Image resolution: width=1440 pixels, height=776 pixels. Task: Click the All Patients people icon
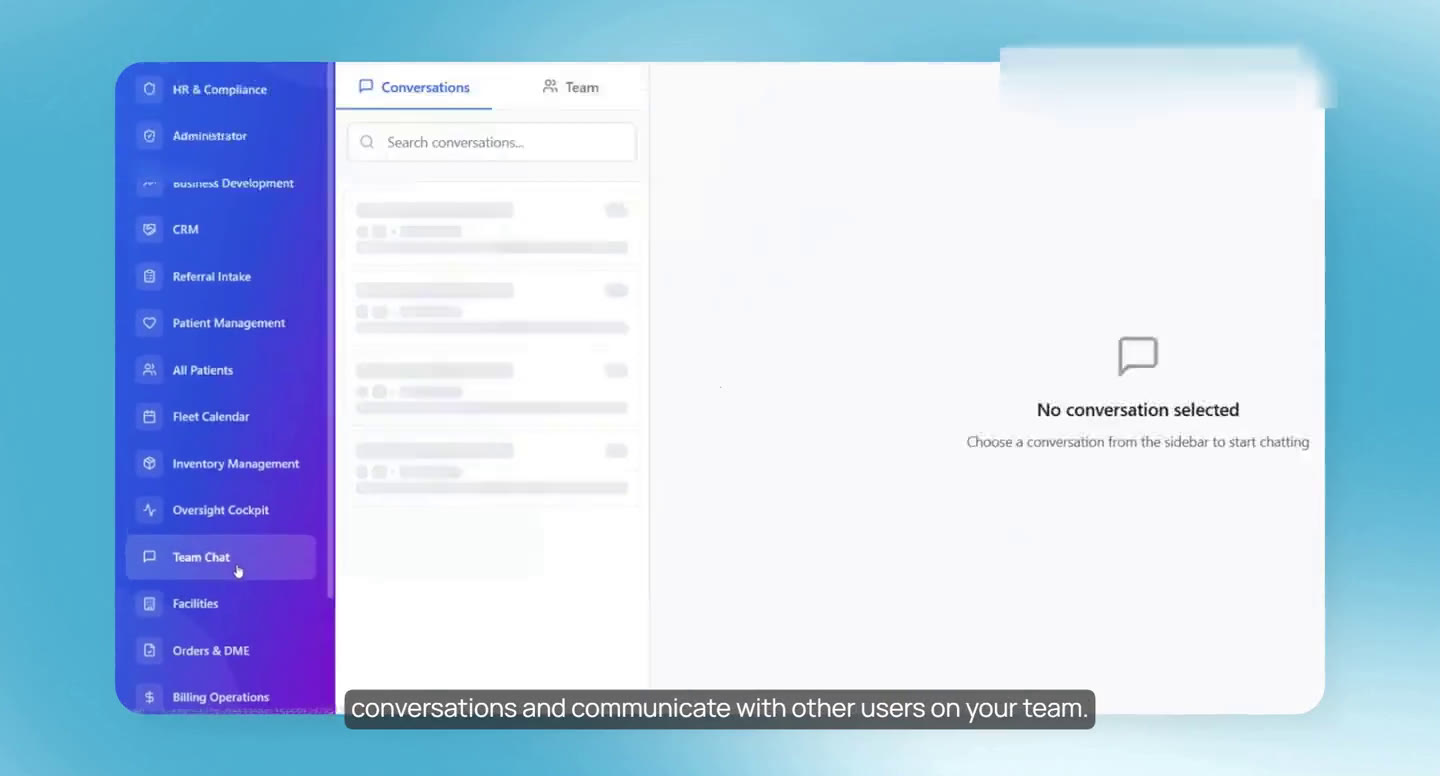click(150, 370)
